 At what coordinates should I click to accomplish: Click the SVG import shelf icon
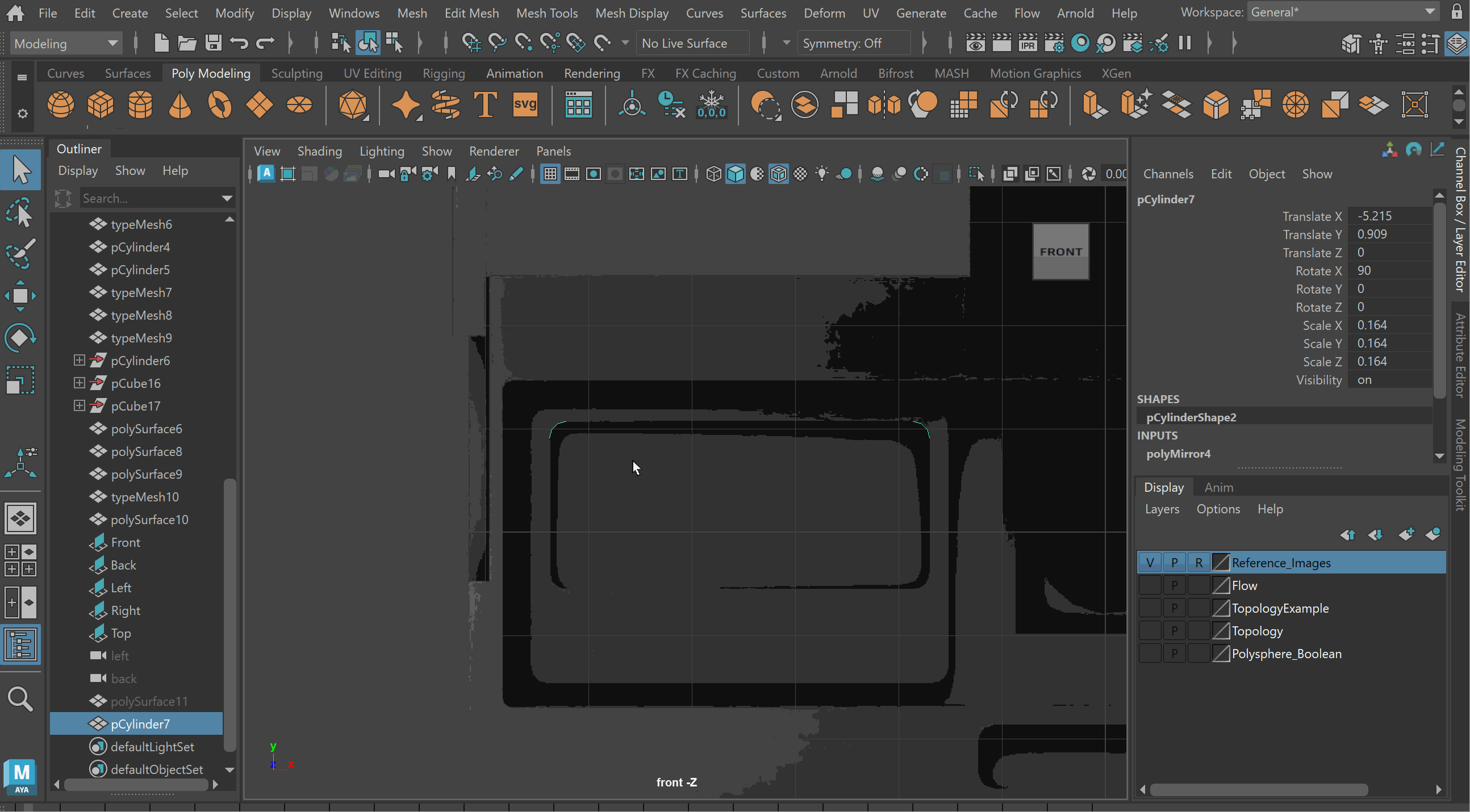[x=524, y=105]
